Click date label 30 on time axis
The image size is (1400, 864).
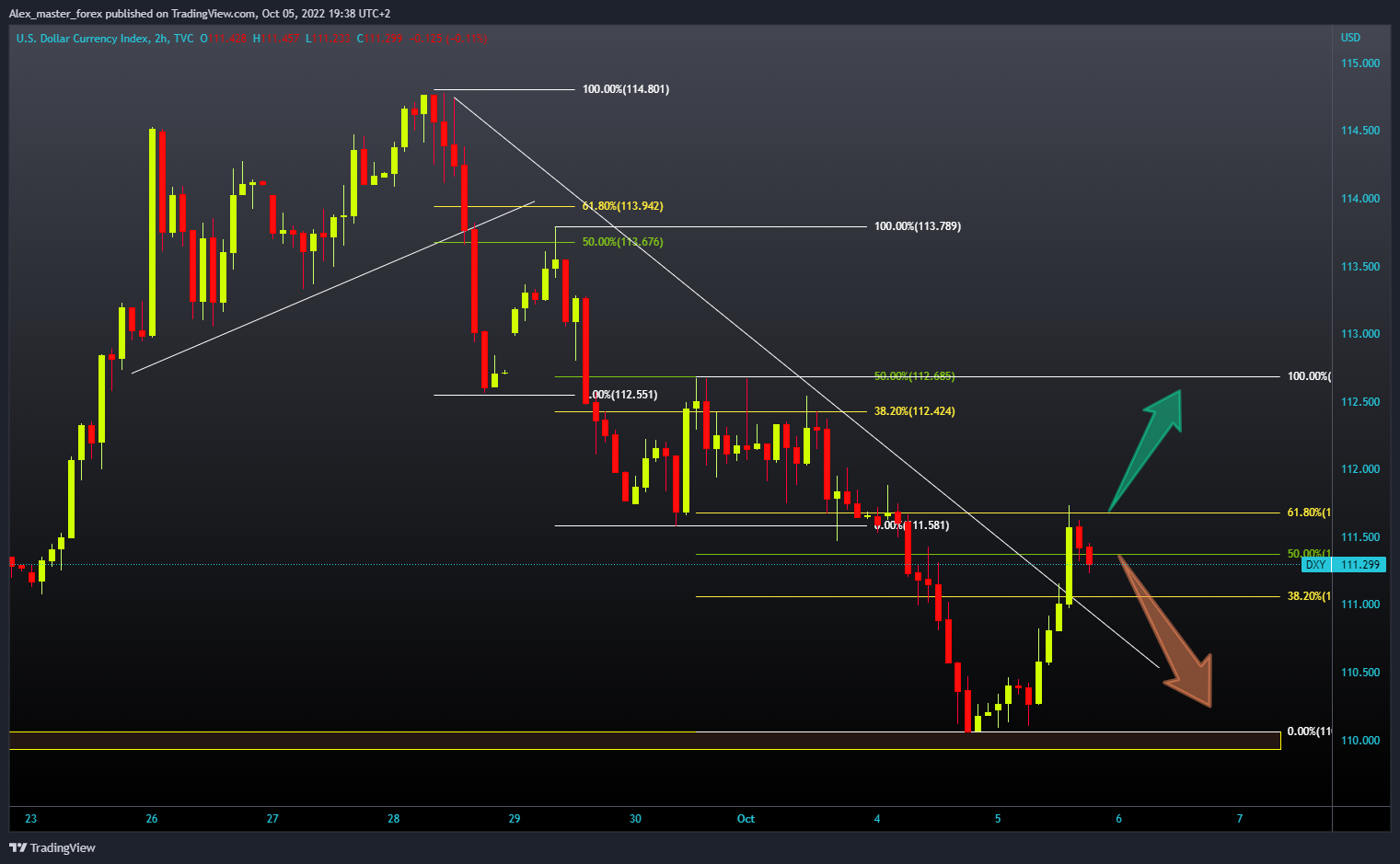(635, 819)
